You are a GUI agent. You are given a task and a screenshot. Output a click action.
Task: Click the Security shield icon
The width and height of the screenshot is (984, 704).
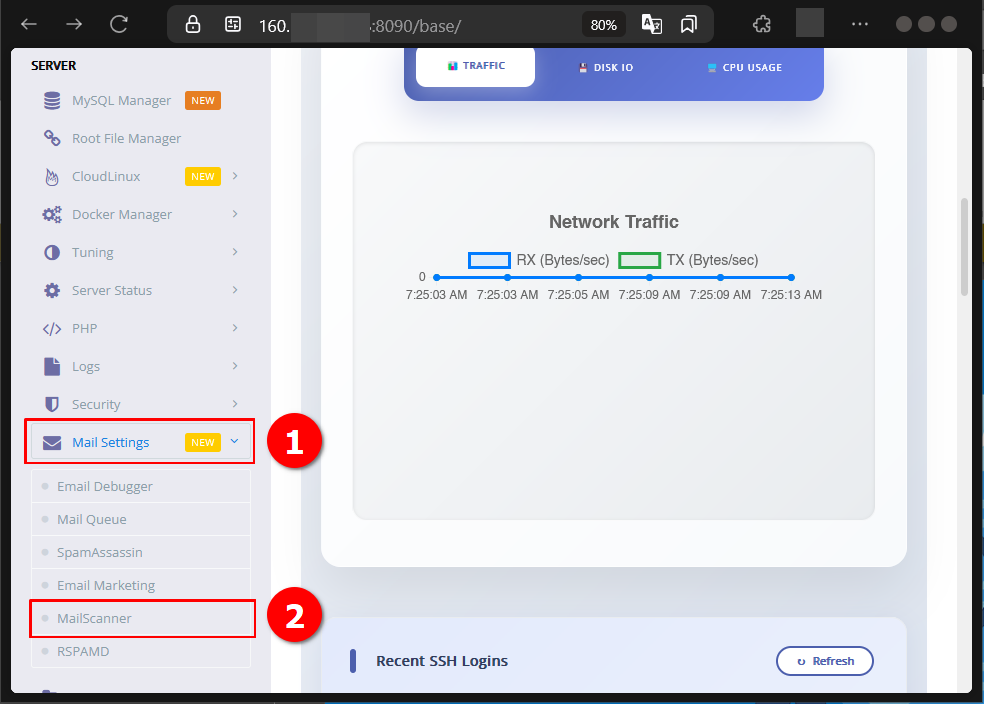pyautogui.click(x=52, y=404)
